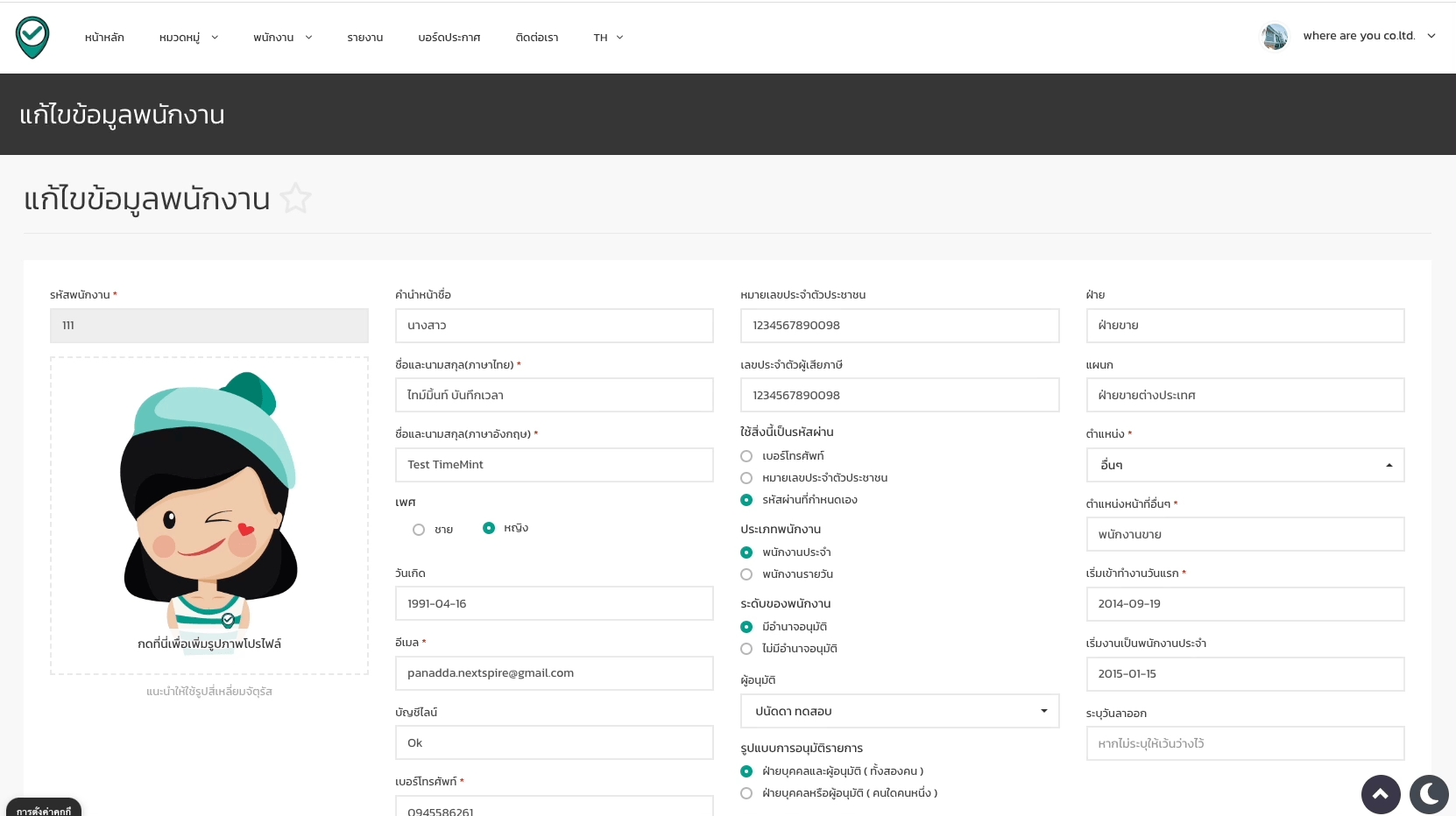Open the หมวดหมู่ menu
The width and height of the screenshot is (1456, 816).
(188, 38)
